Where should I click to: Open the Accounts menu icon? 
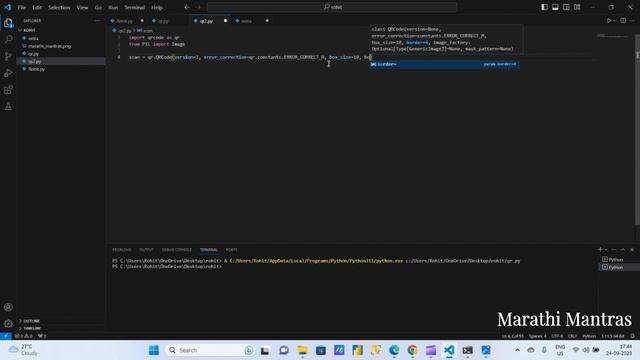[8, 307]
